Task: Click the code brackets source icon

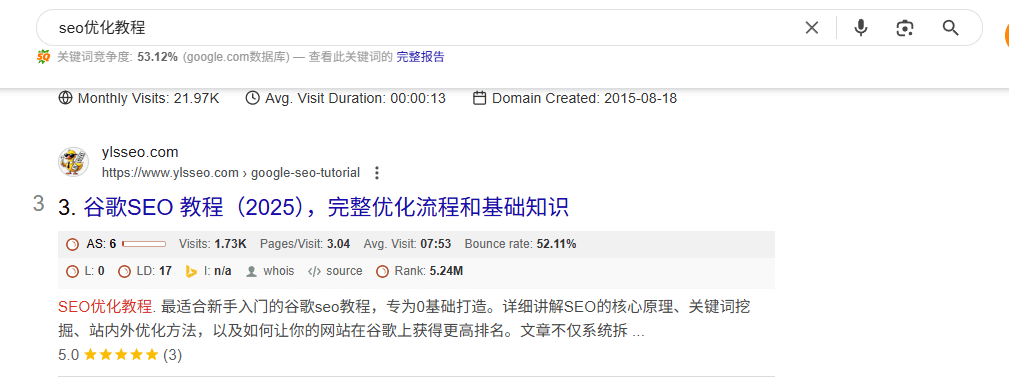Action: [315, 271]
